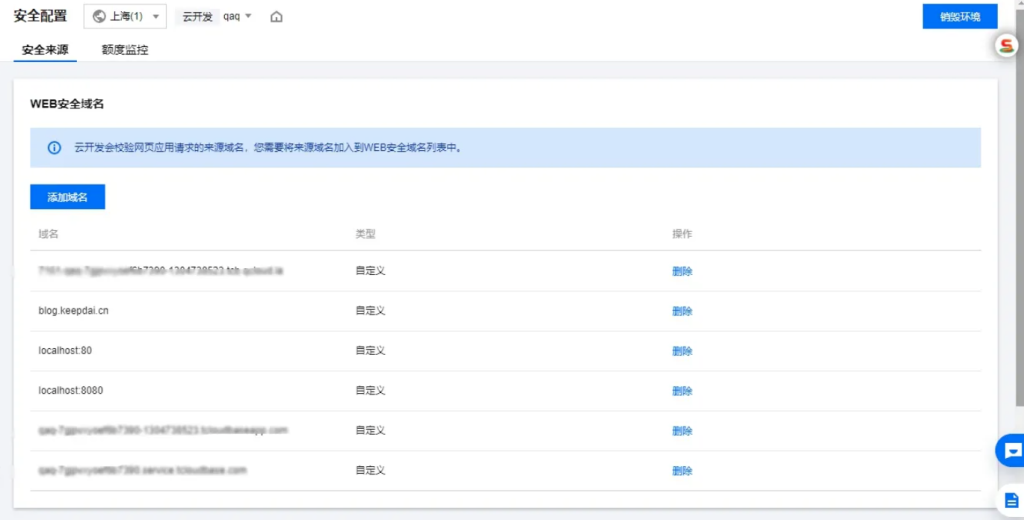Viewport: 1024px width, 520px height.
Task: Go to home via the house icon
Action: (276, 17)
